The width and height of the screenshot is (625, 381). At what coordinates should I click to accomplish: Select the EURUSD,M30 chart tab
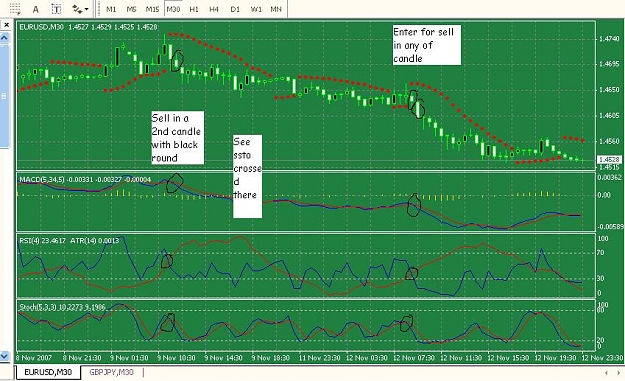pos(48,372)
